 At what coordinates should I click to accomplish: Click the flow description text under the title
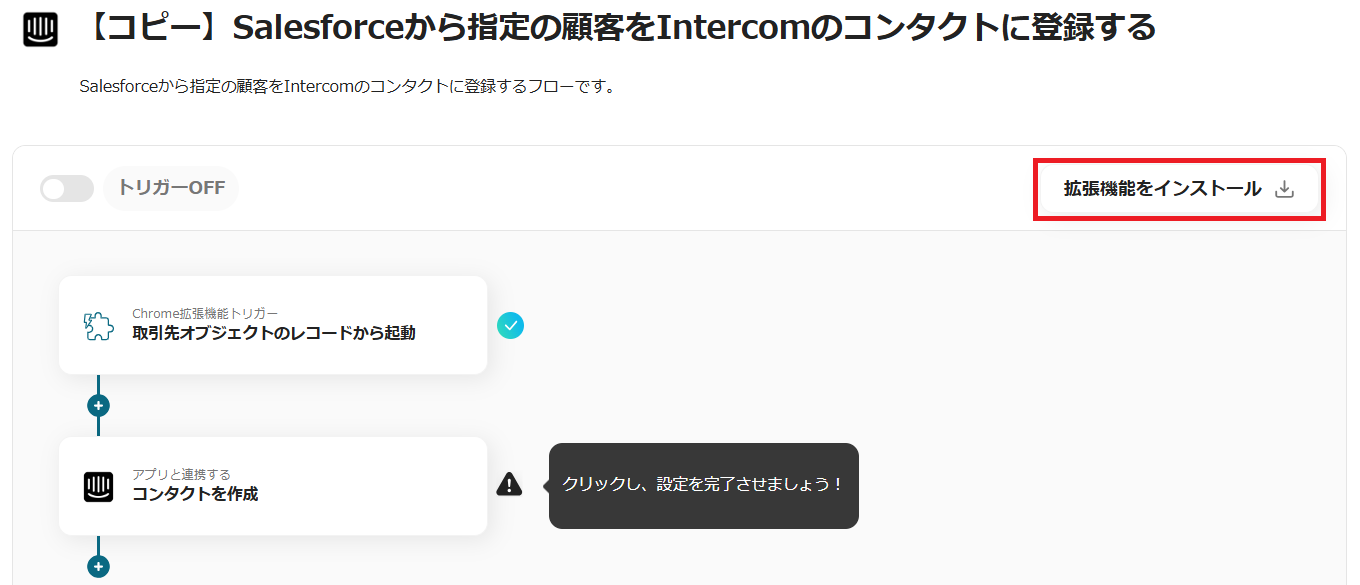(347, 87)
